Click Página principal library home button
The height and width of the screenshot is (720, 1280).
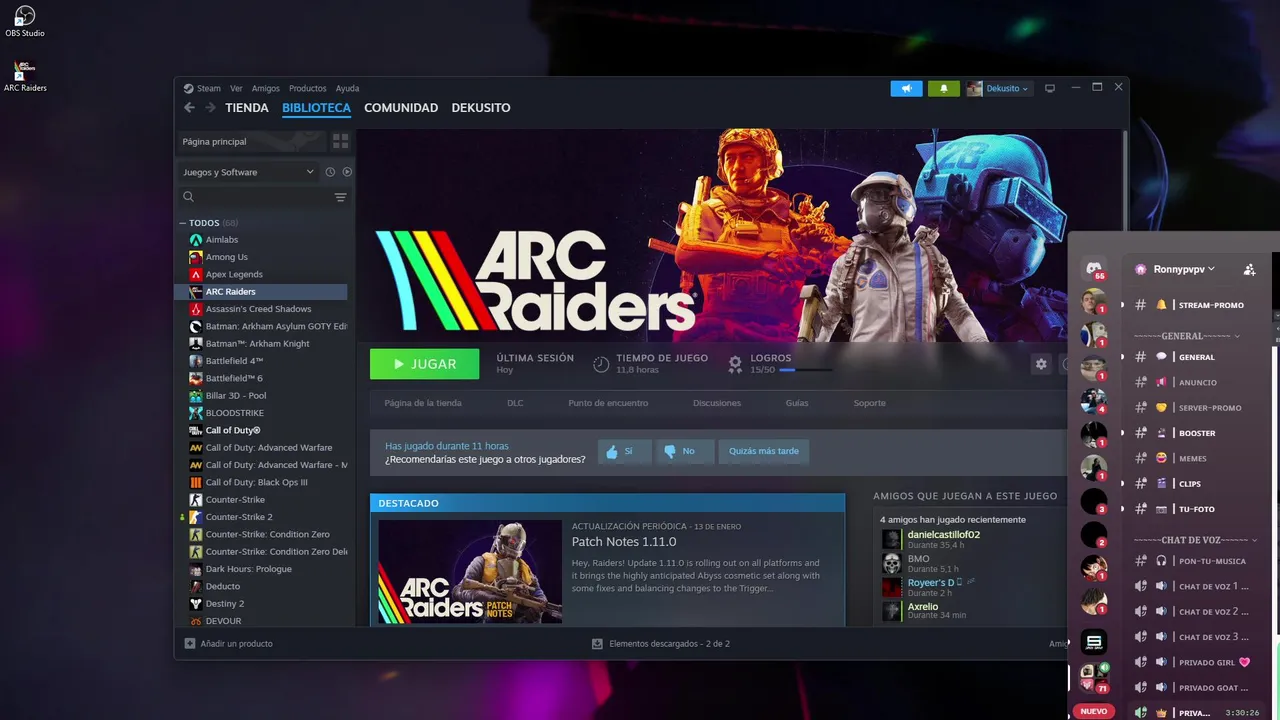tap(253, 141)
